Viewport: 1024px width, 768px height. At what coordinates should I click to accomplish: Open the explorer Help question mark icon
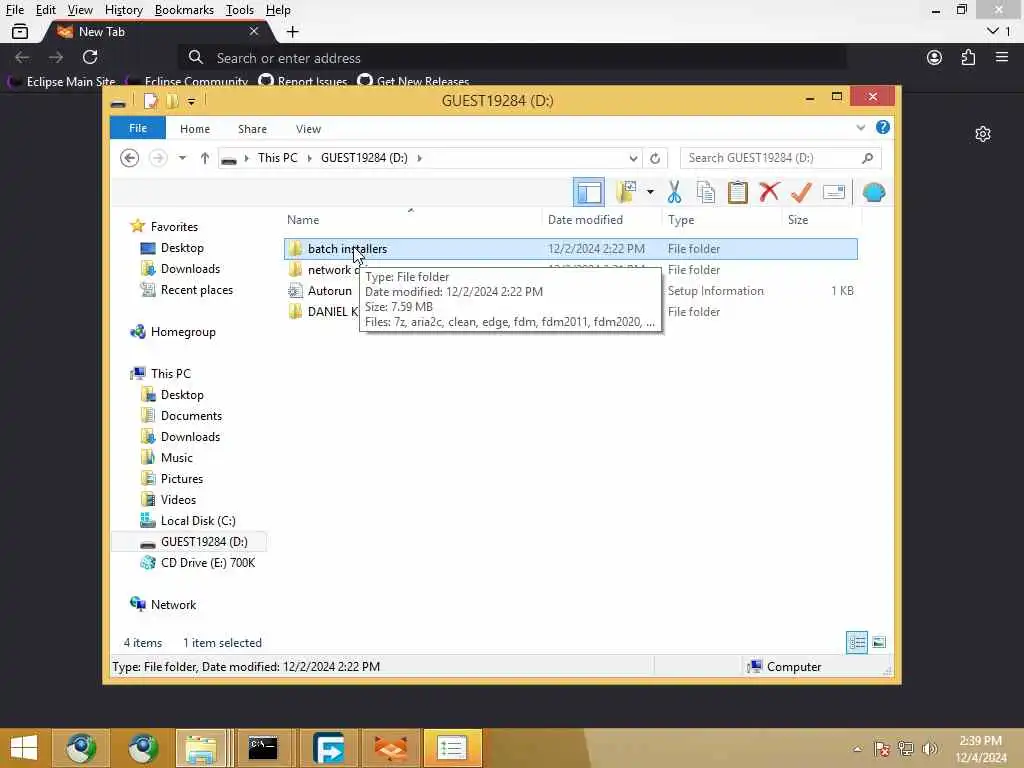882,127
